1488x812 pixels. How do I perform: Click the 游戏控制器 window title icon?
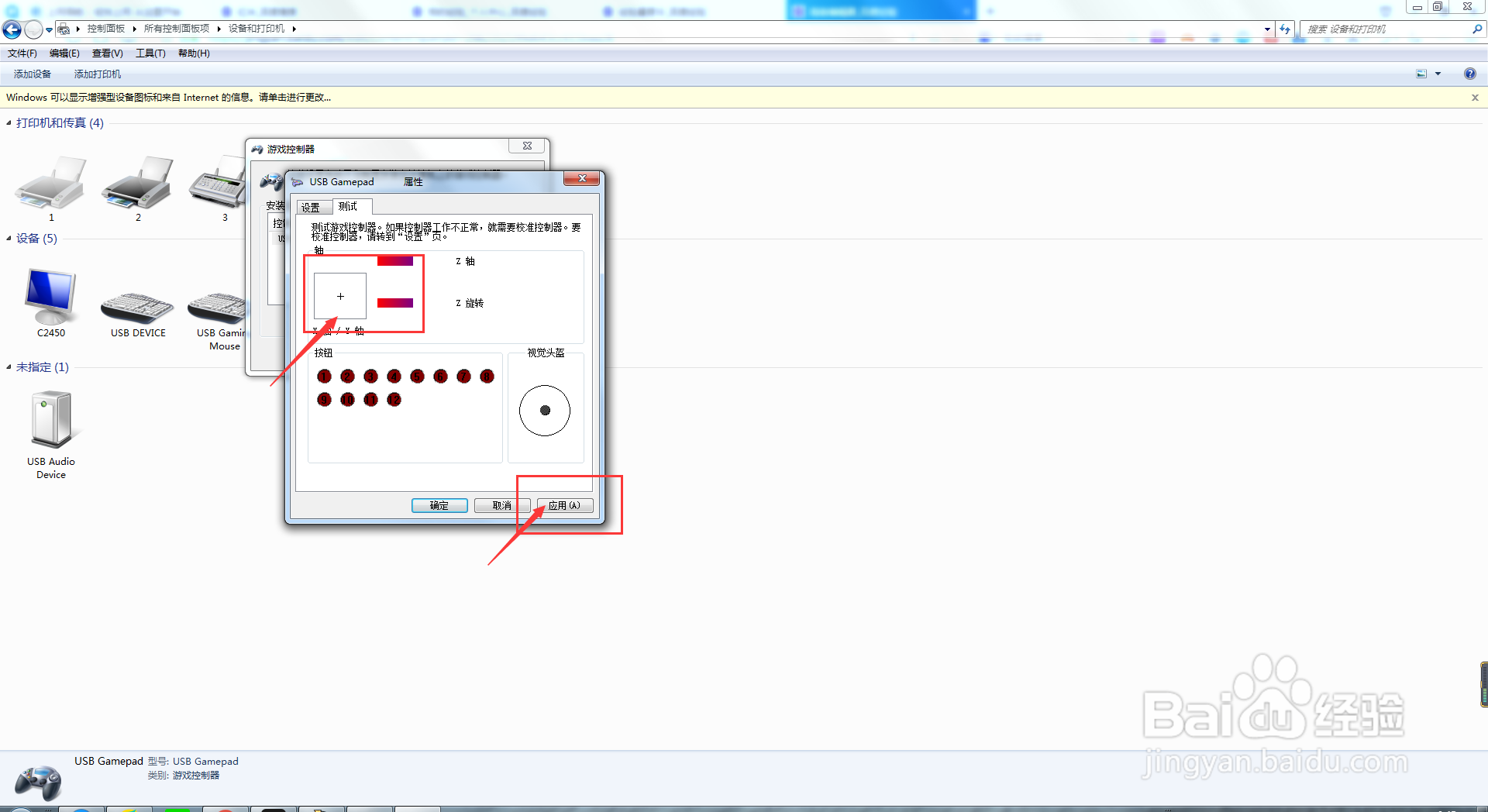click(257, 149)
